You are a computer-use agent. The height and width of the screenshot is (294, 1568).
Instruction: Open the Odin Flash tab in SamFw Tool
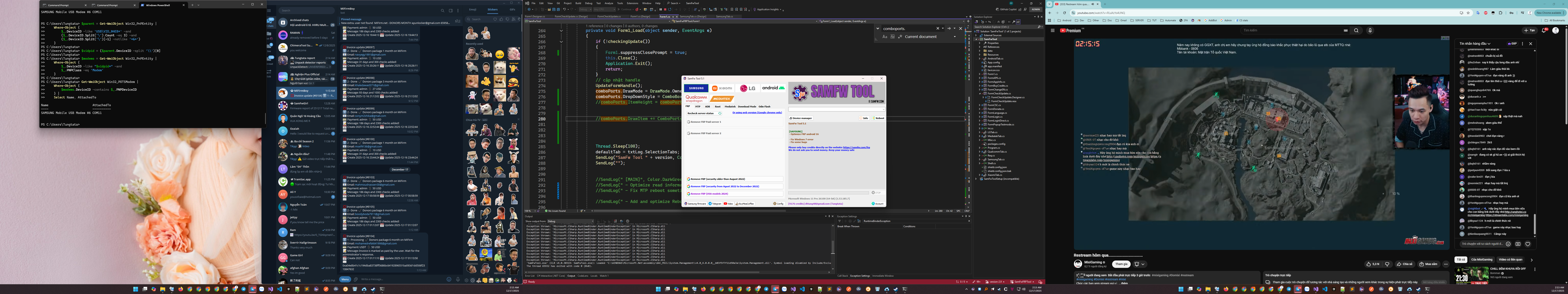point(765,107)
